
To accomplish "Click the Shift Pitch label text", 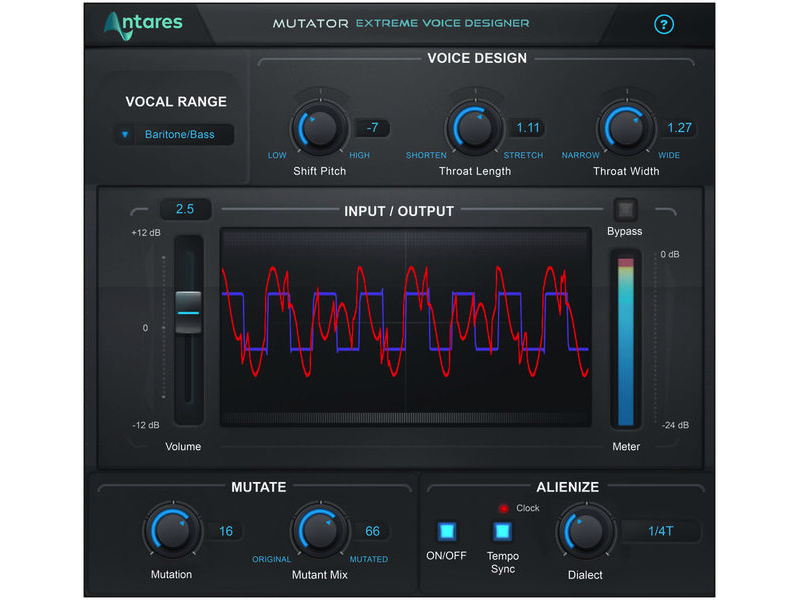I will coord(319,171).
